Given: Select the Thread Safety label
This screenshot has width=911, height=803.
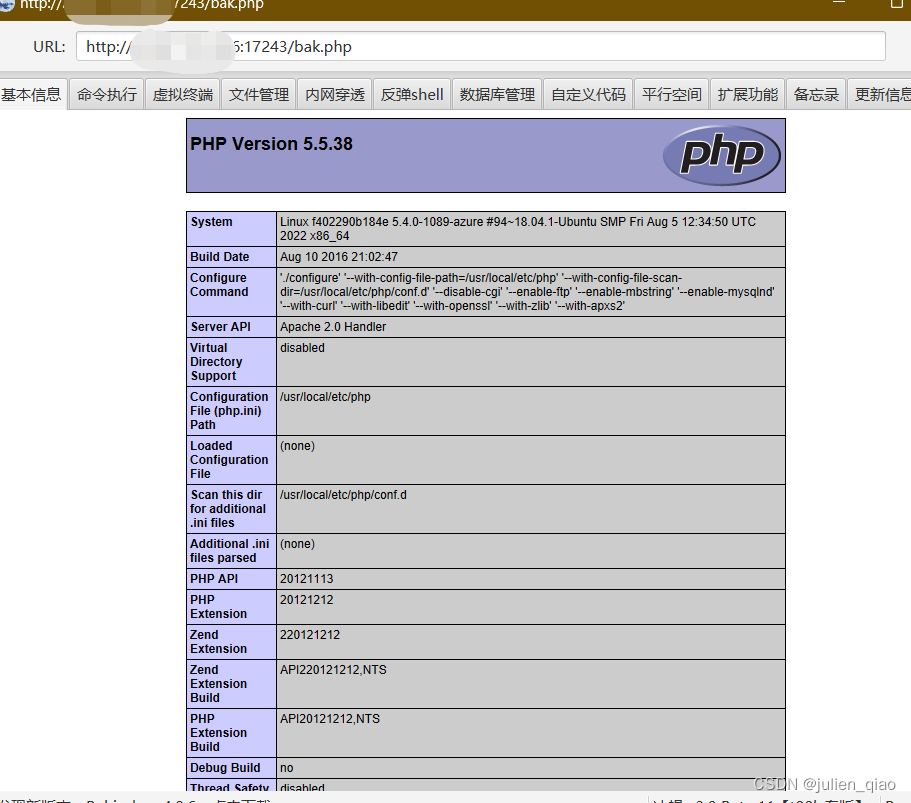Looking at the screenshot, I should click(x=229, y=787).
